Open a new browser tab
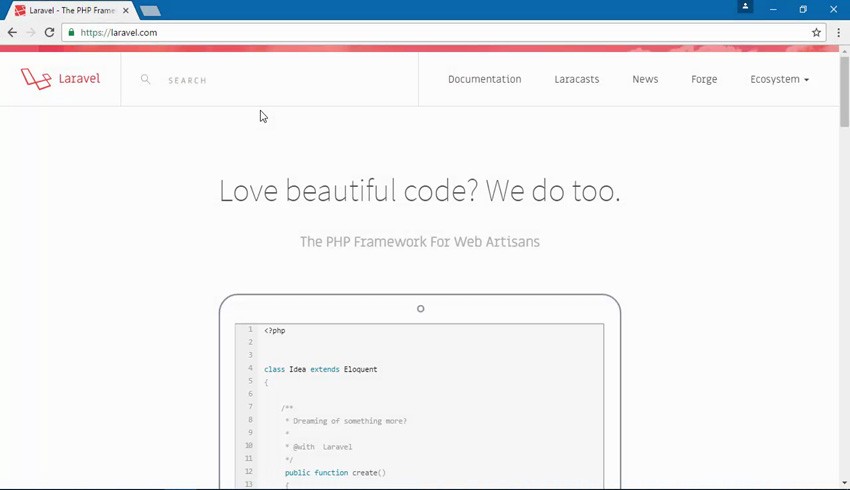 click(x=150, y=10)
